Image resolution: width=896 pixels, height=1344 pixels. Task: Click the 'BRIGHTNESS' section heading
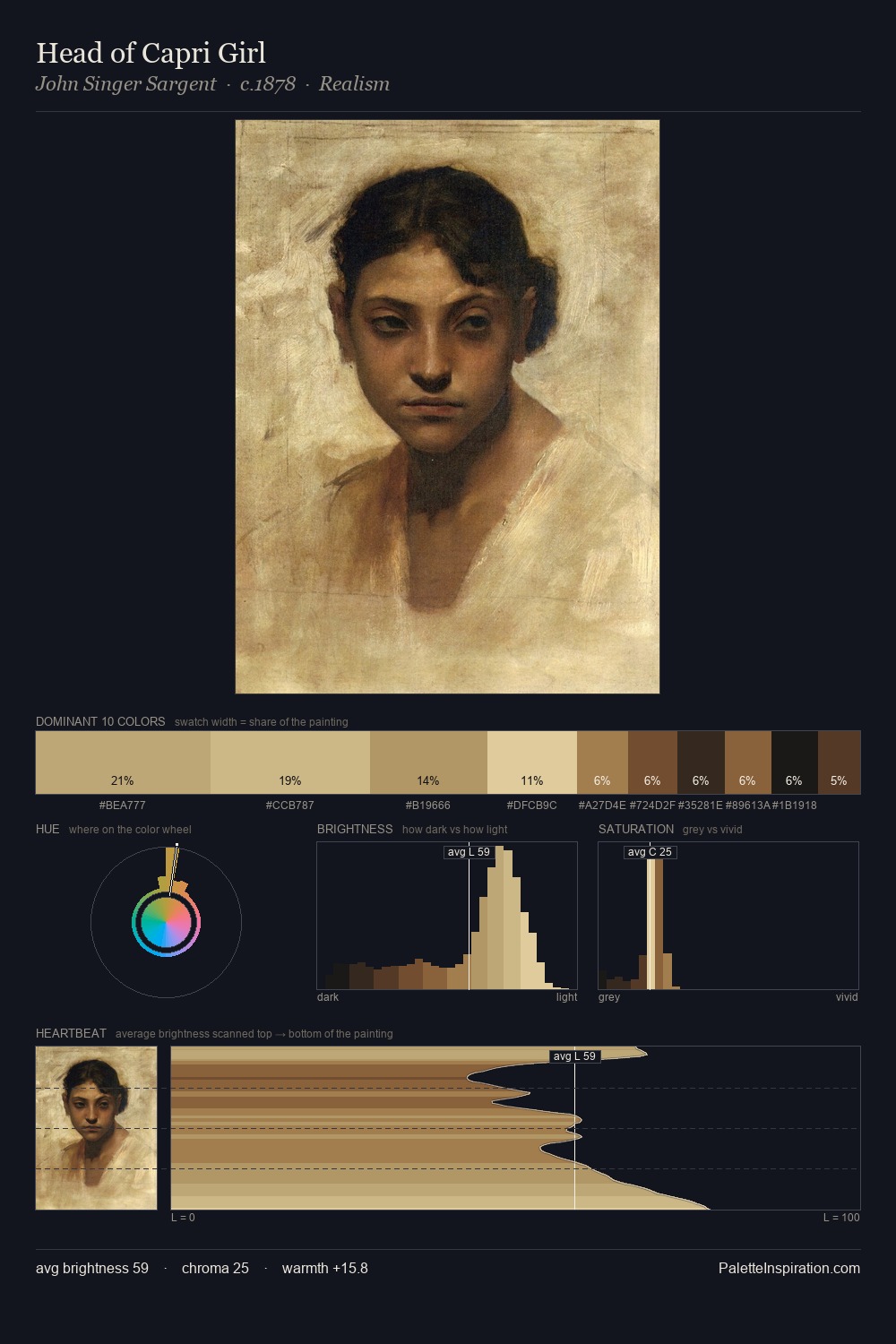355,829
